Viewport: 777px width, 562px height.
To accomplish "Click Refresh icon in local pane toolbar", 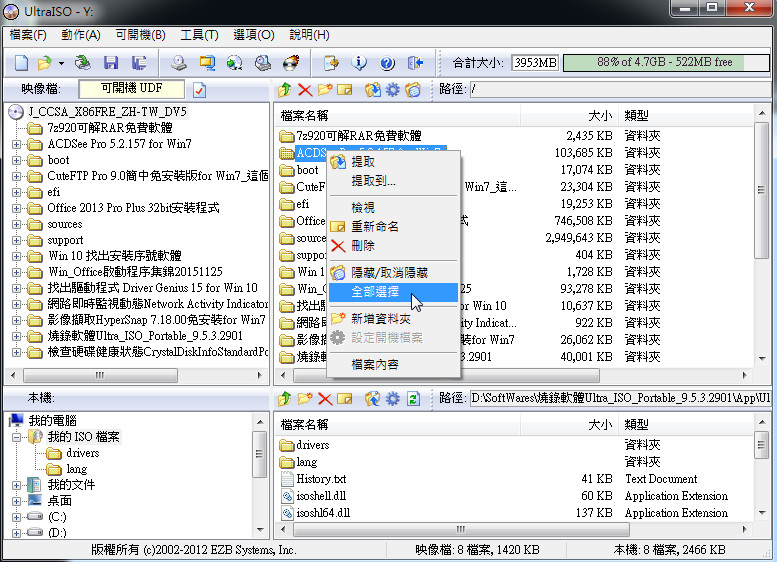I will tap(413, 398).
